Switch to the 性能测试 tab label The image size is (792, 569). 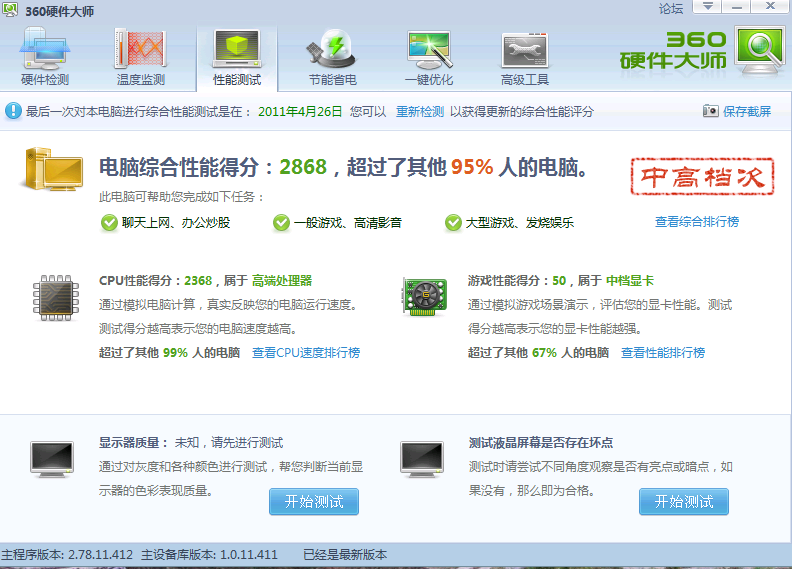coord(237,80)
